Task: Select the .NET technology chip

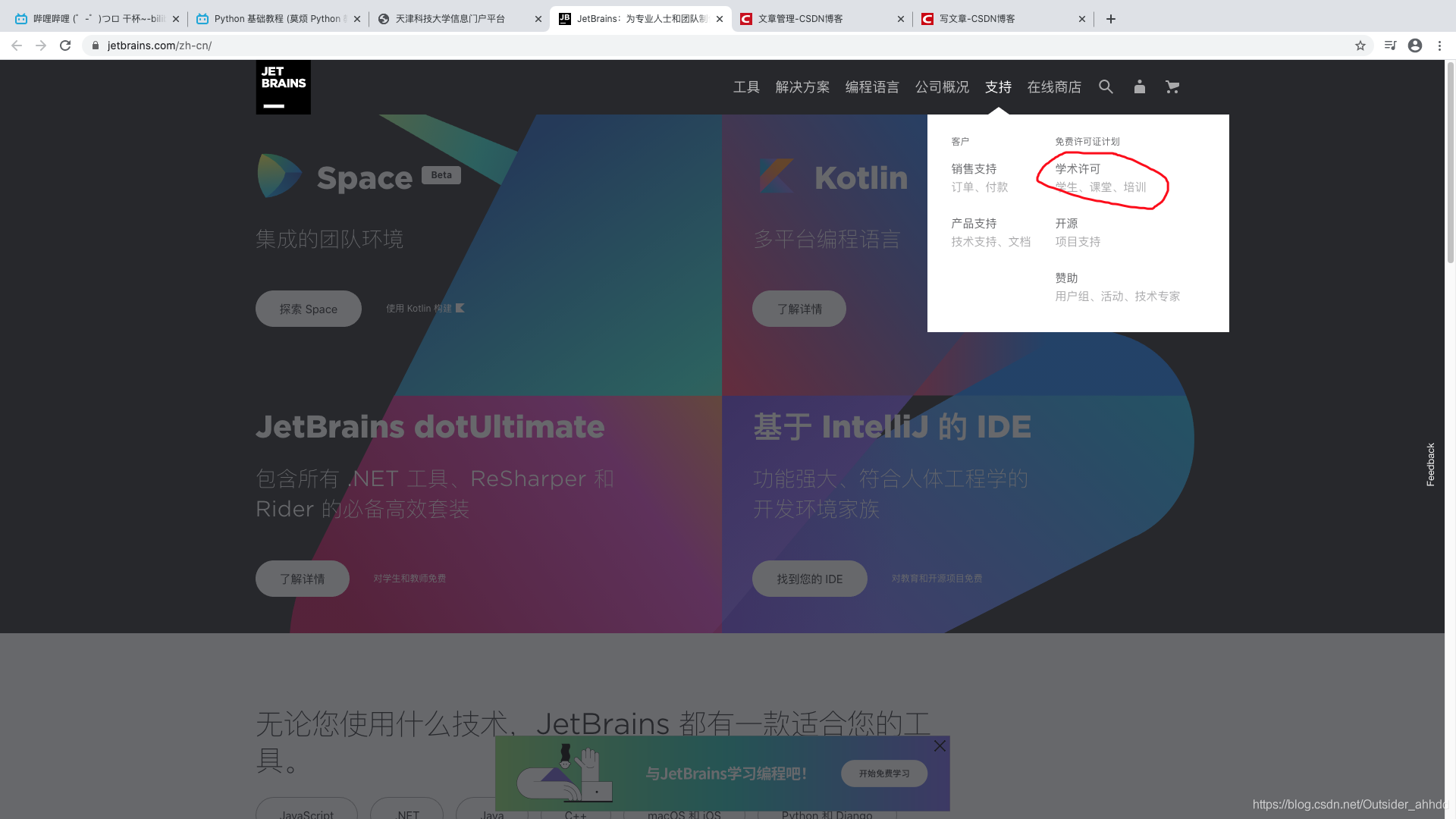Action: point(407,809)
